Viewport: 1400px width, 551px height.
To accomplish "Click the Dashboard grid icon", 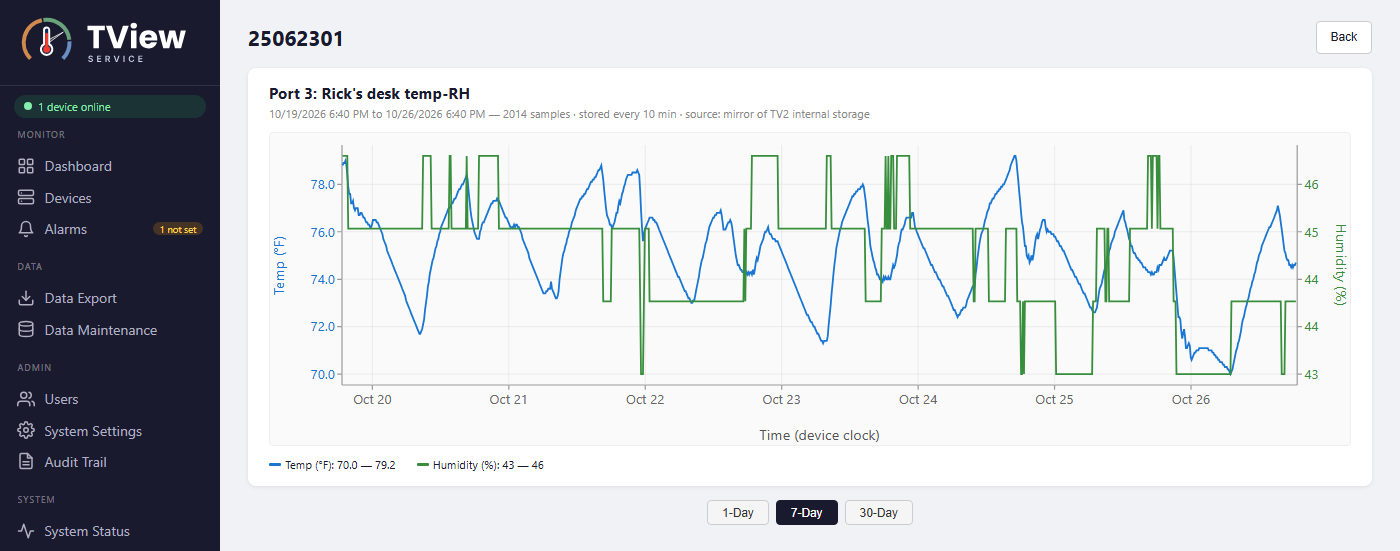I will pyautogui.click(x=26, y=166).
